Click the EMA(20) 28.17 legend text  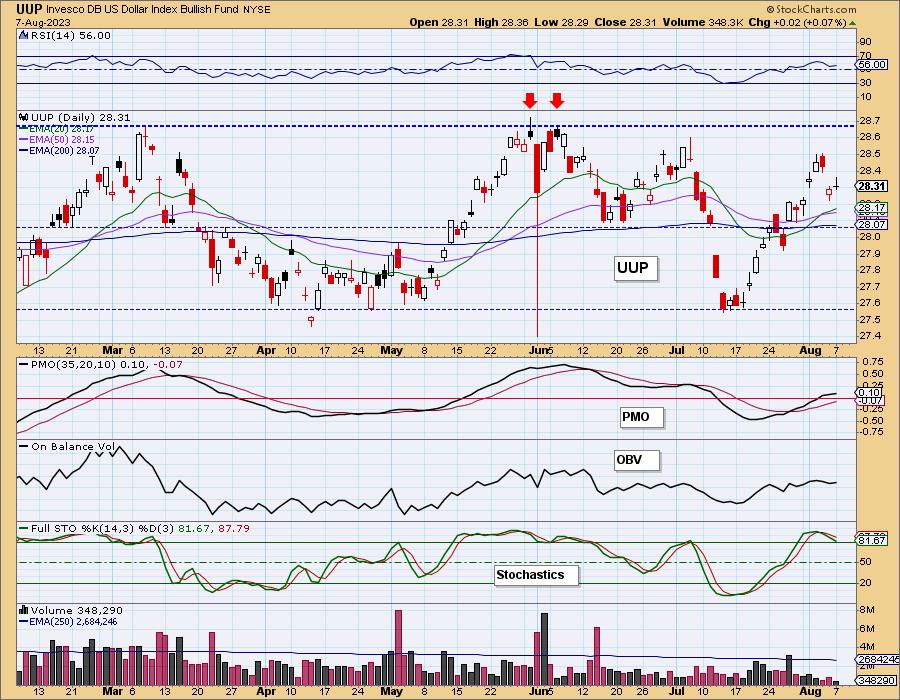[x=61, y=129]
